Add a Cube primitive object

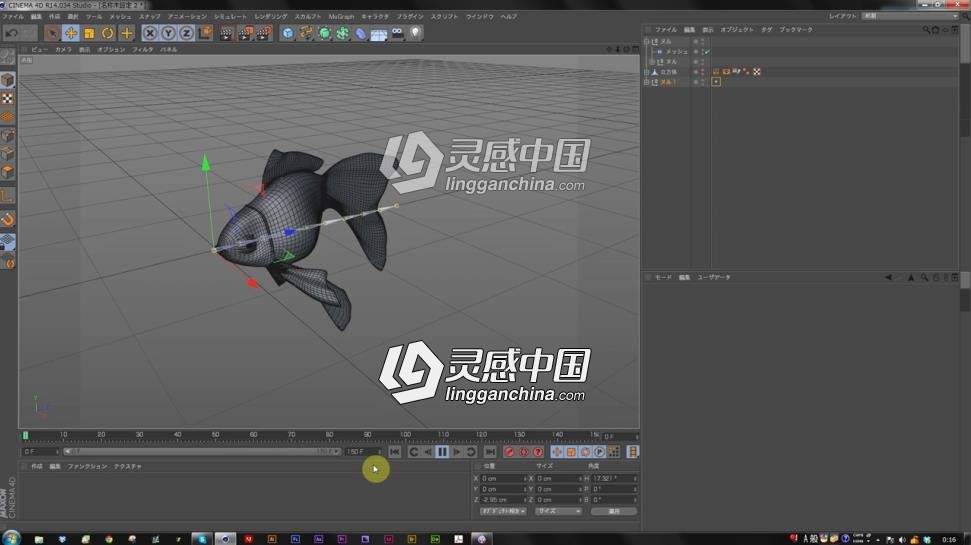[288, 33]
